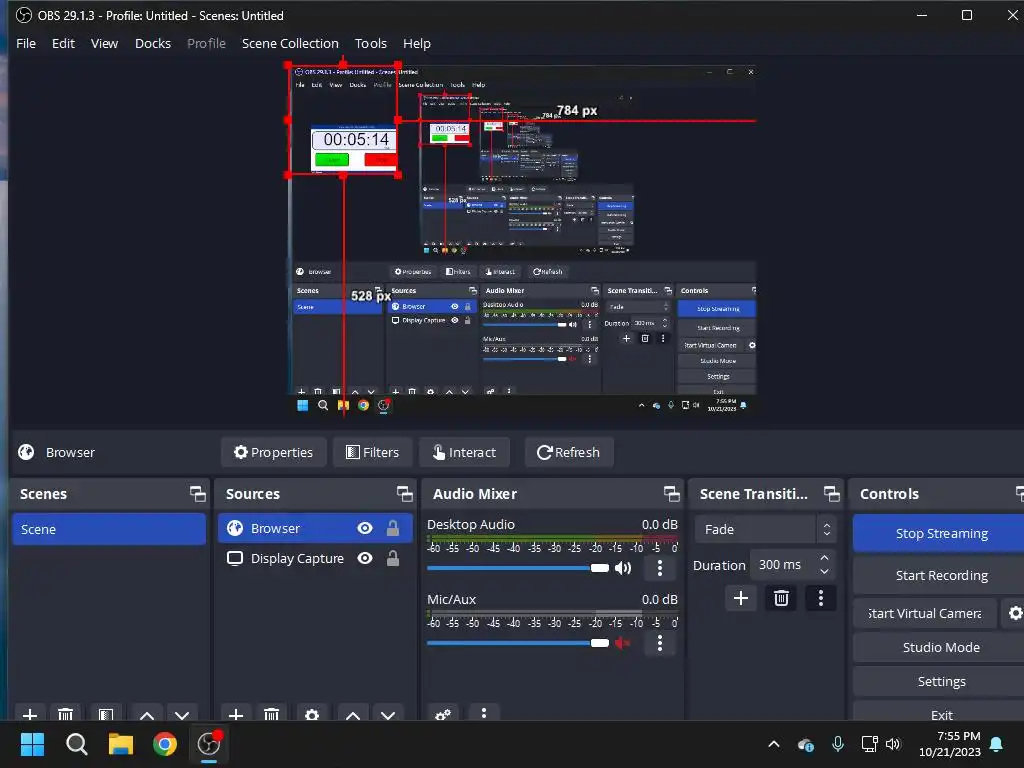1024x768 pixels.
Task: Click the Properties button in source toolbar
Action: [x=274, y=452]
